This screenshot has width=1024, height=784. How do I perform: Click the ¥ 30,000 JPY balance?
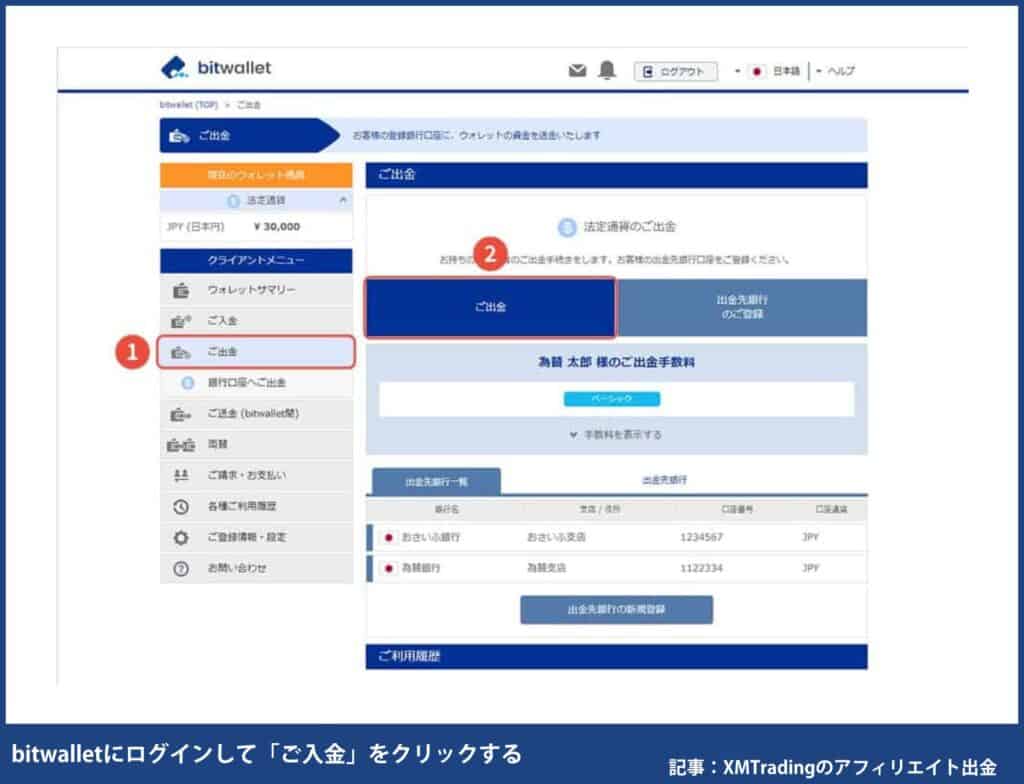(x=277, y=227)
